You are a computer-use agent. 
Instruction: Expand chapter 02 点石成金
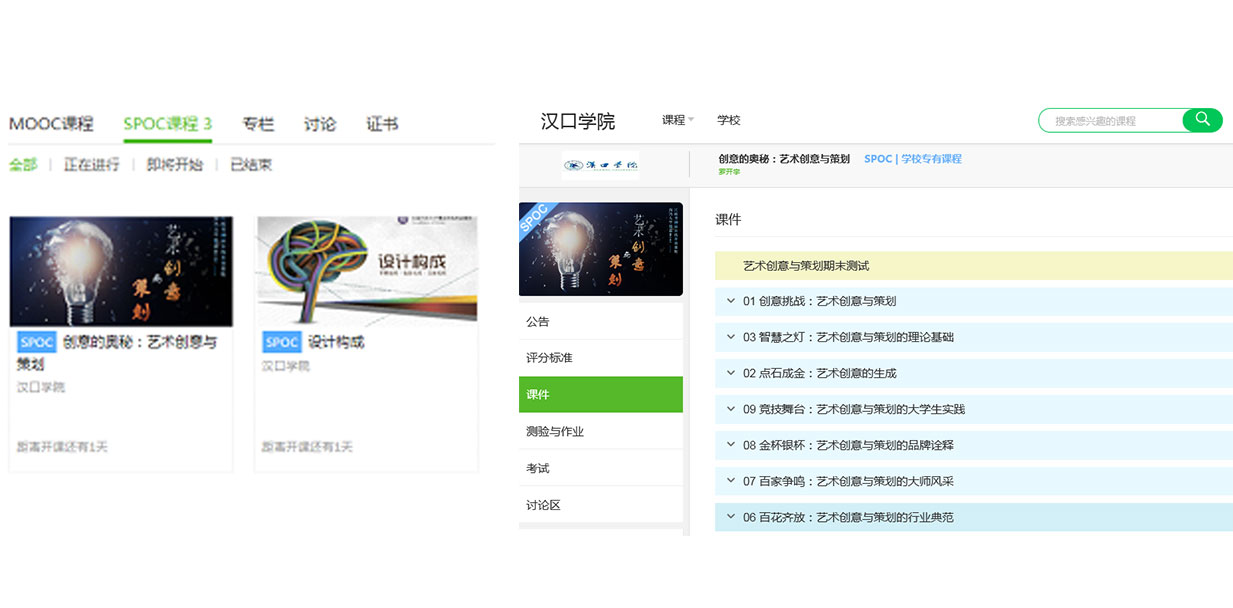pyautogui.click(x=973, y=373)
